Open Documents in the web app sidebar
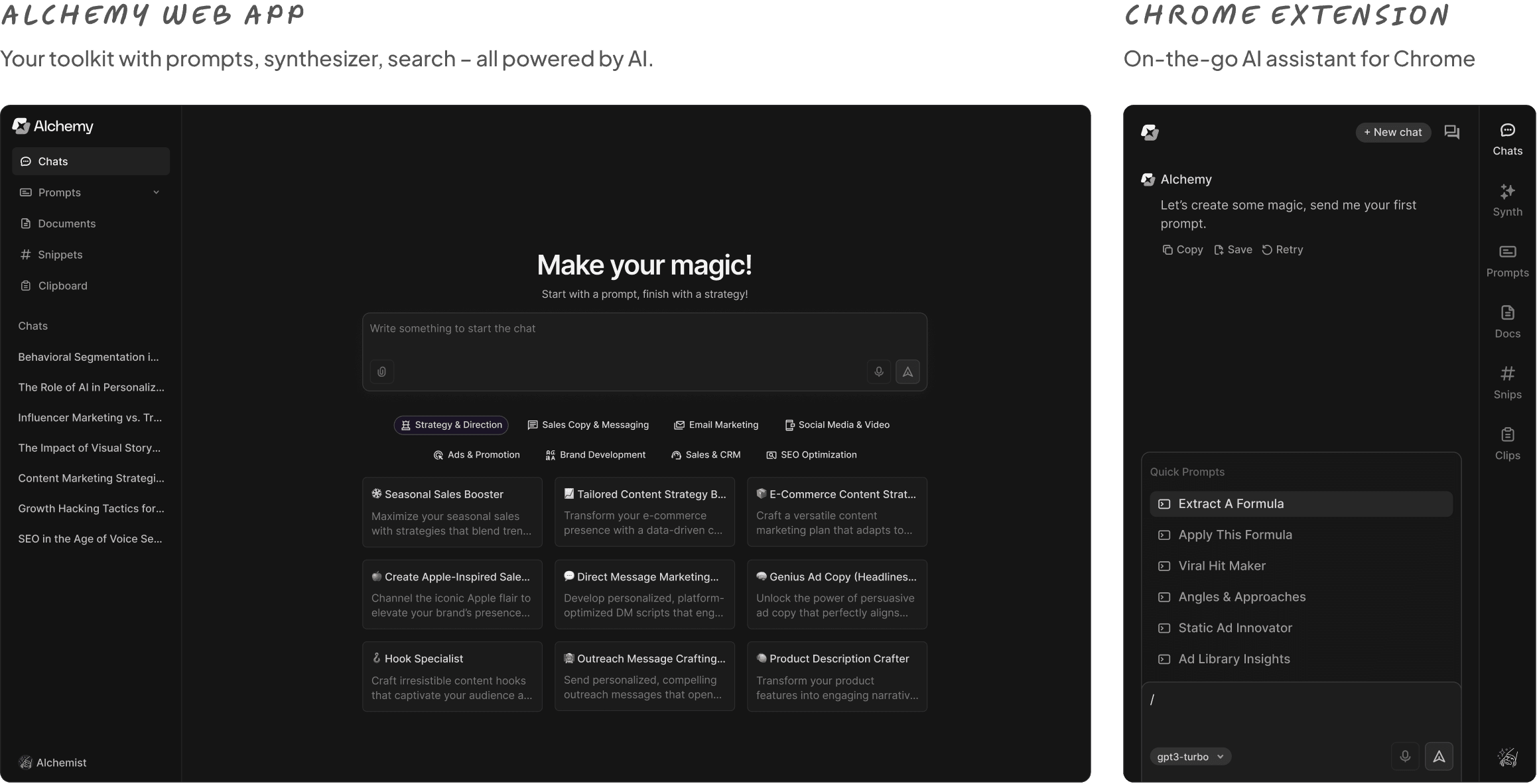Screen dimensions: 1537x784 pos(91,224)
